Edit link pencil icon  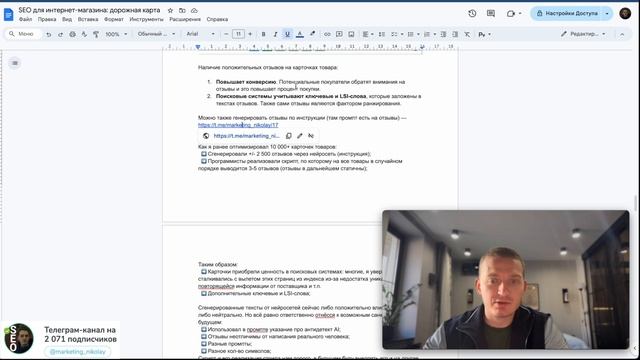click(x=300, y=136)
